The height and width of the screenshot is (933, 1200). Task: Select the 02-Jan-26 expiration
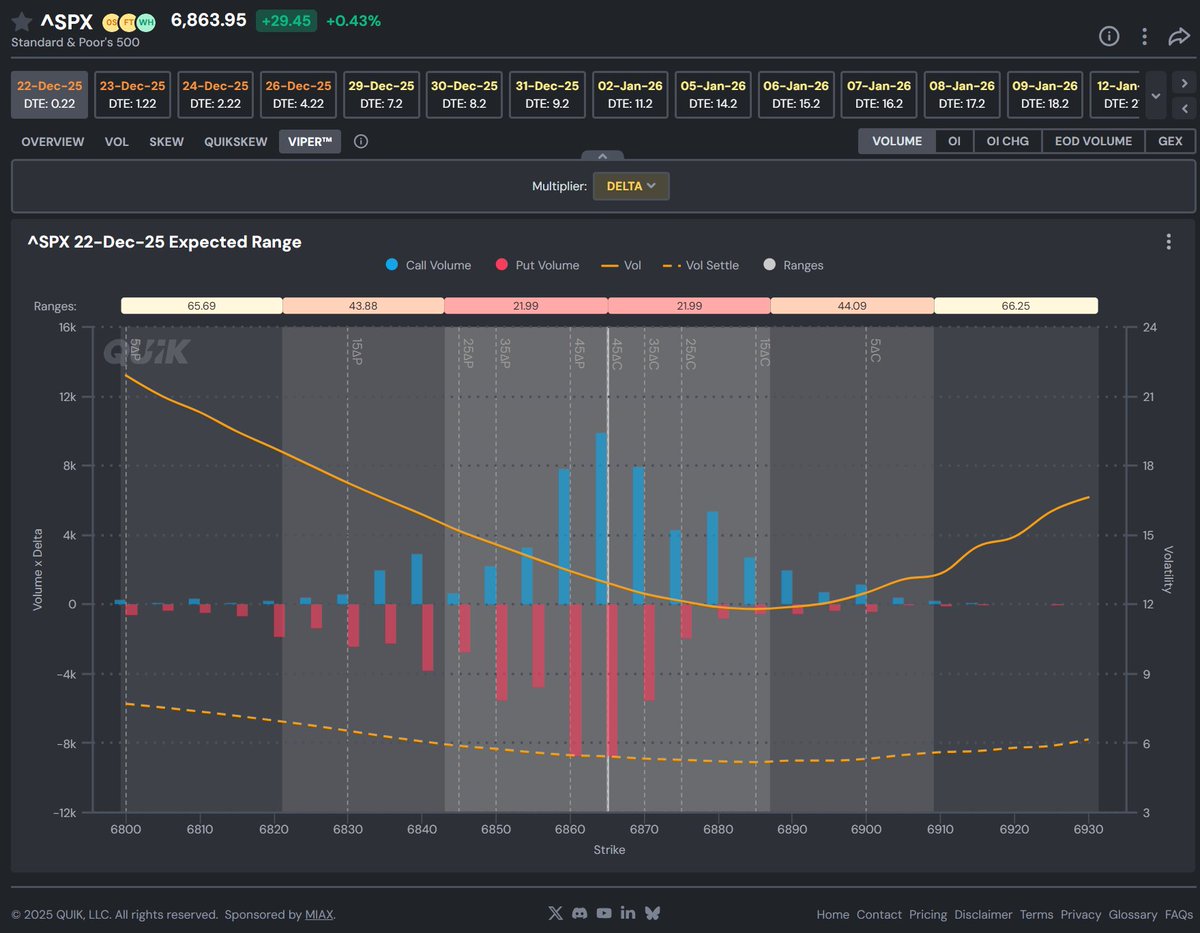coord(630,95)
